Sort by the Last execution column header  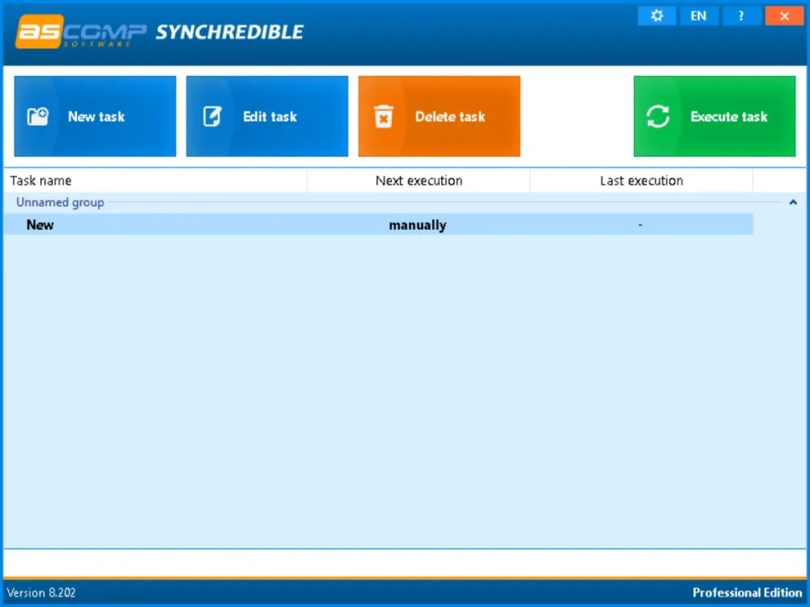click(641, 180)
